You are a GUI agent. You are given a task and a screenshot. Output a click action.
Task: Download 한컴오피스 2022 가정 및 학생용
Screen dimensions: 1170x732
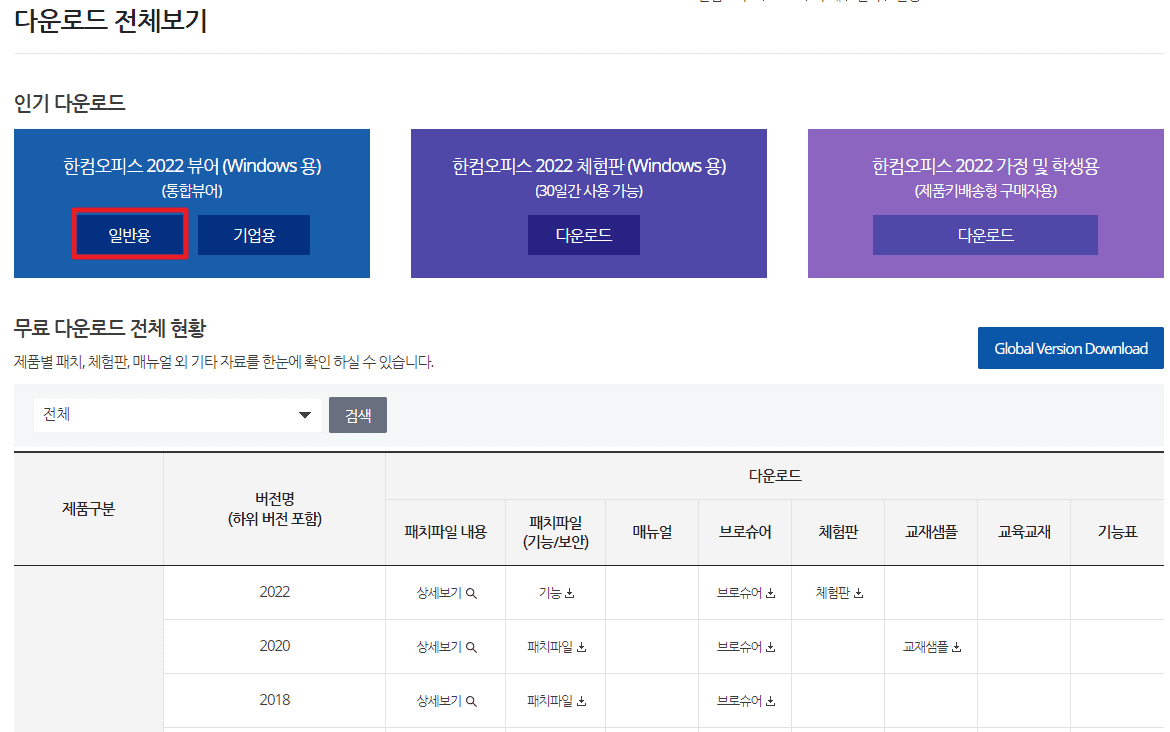point(985,235)
